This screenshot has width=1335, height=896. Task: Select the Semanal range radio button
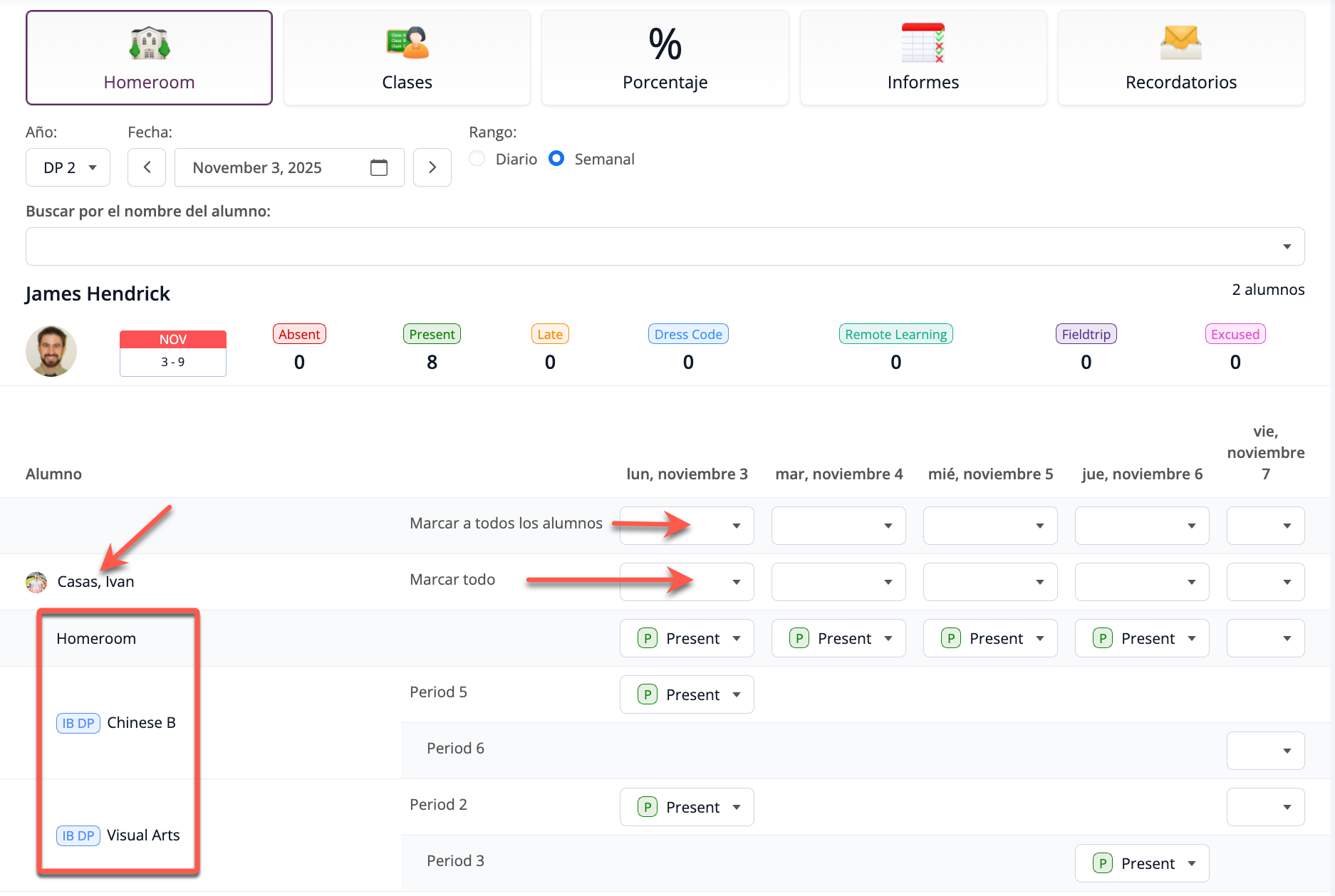pos(556,159)
